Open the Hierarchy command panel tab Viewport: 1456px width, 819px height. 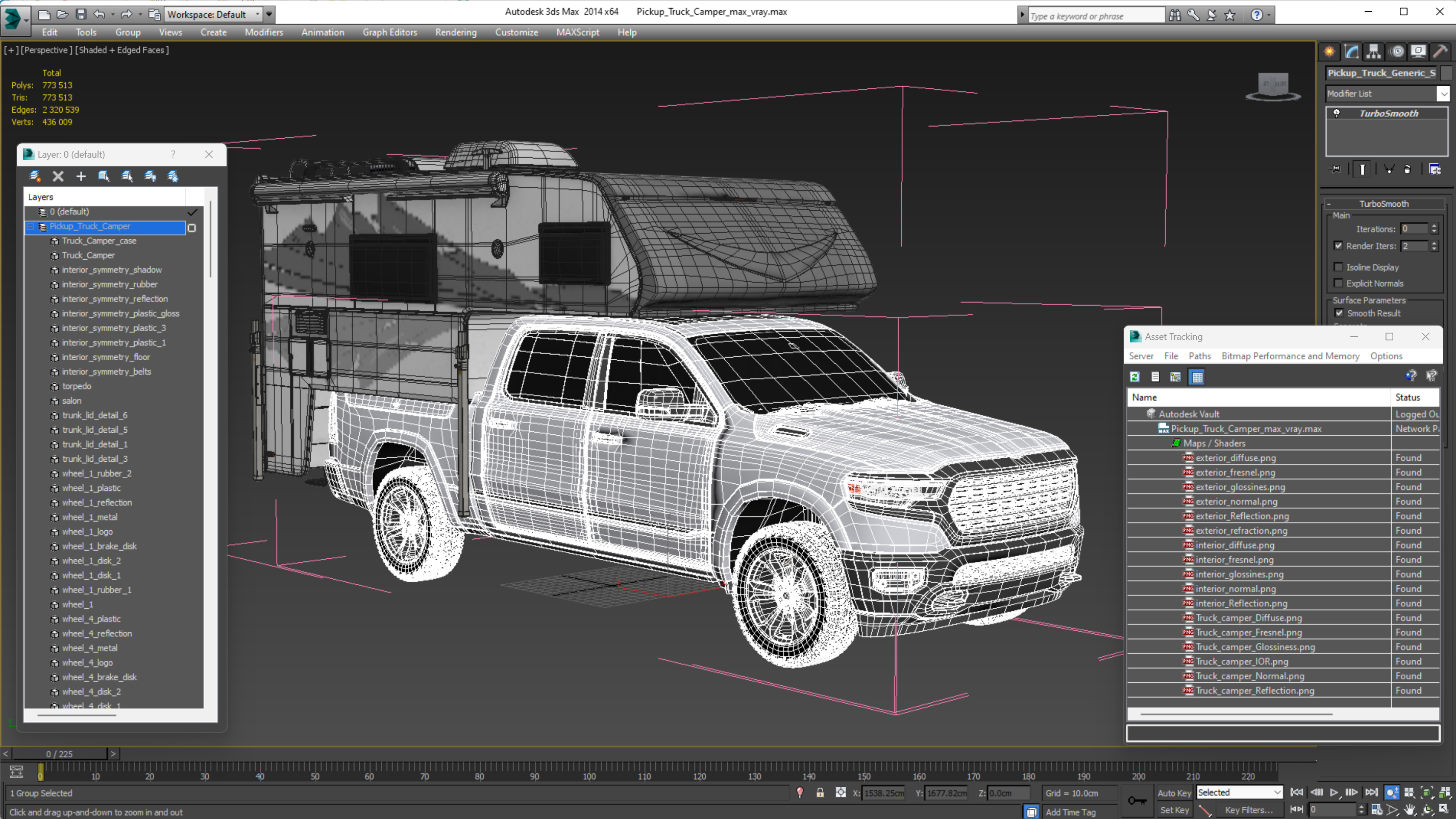[1373, 52]
